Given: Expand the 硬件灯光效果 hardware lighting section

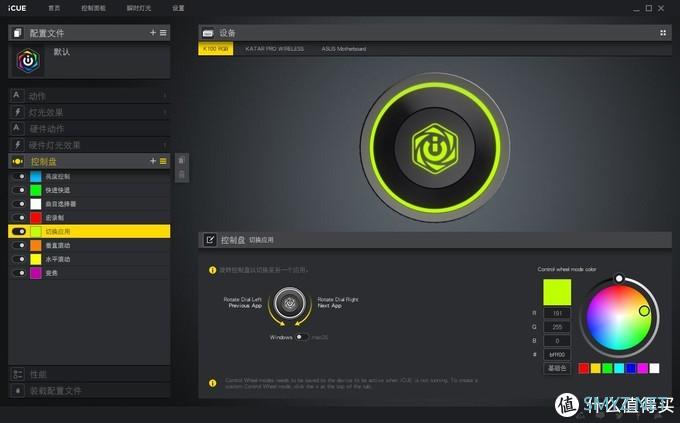Looking at the screenshot, I should pos(89,145).
